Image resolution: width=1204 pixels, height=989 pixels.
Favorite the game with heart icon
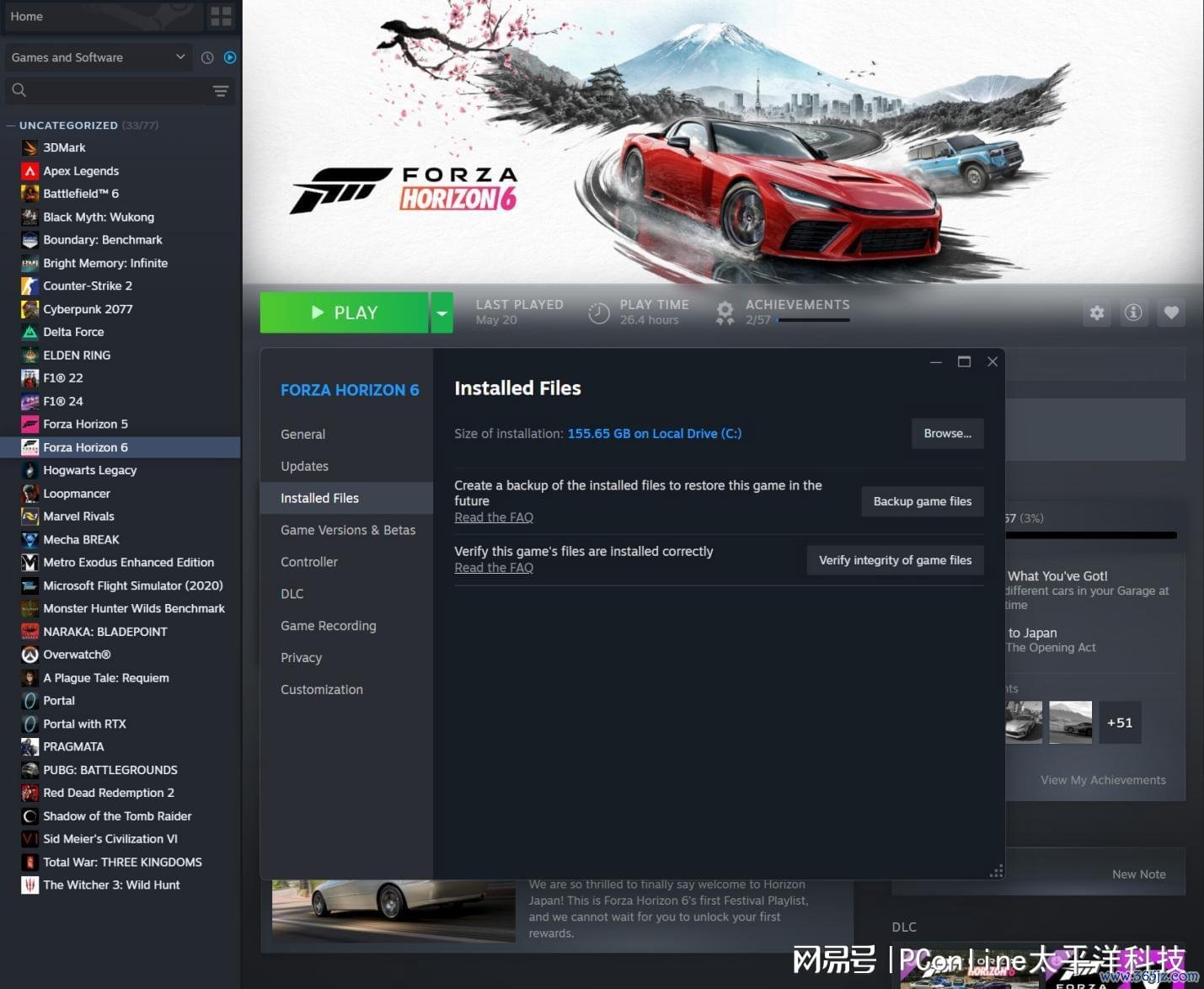(1171, 313)
